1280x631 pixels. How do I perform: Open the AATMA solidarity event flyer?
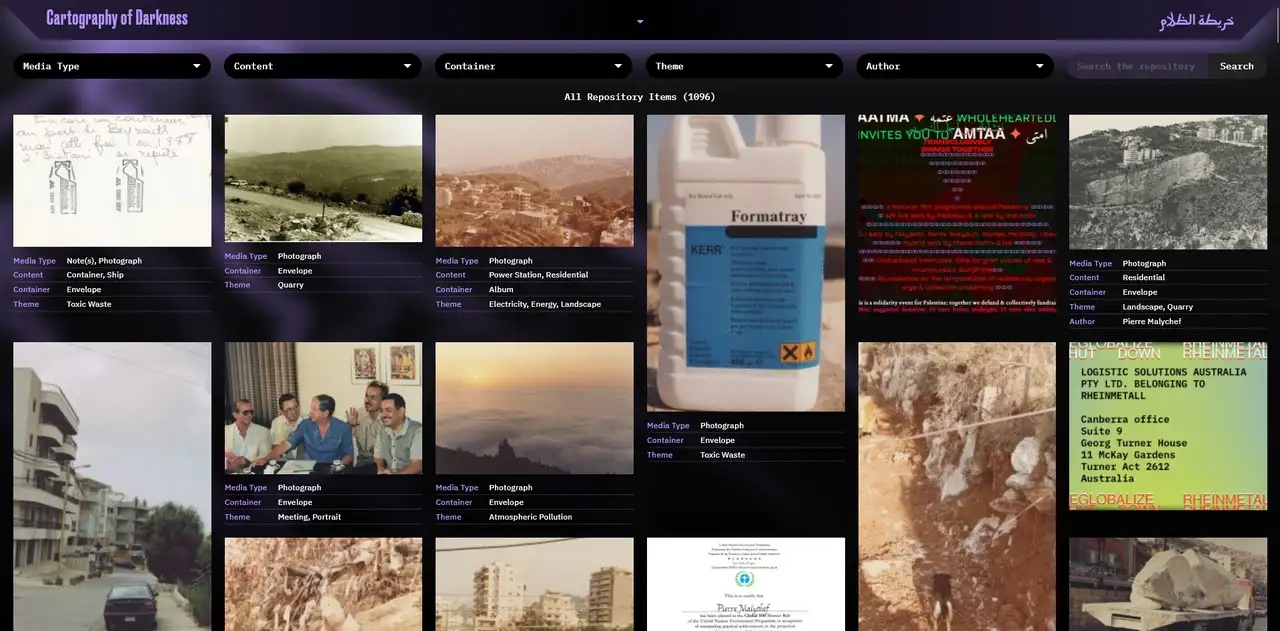pos(957,214)
